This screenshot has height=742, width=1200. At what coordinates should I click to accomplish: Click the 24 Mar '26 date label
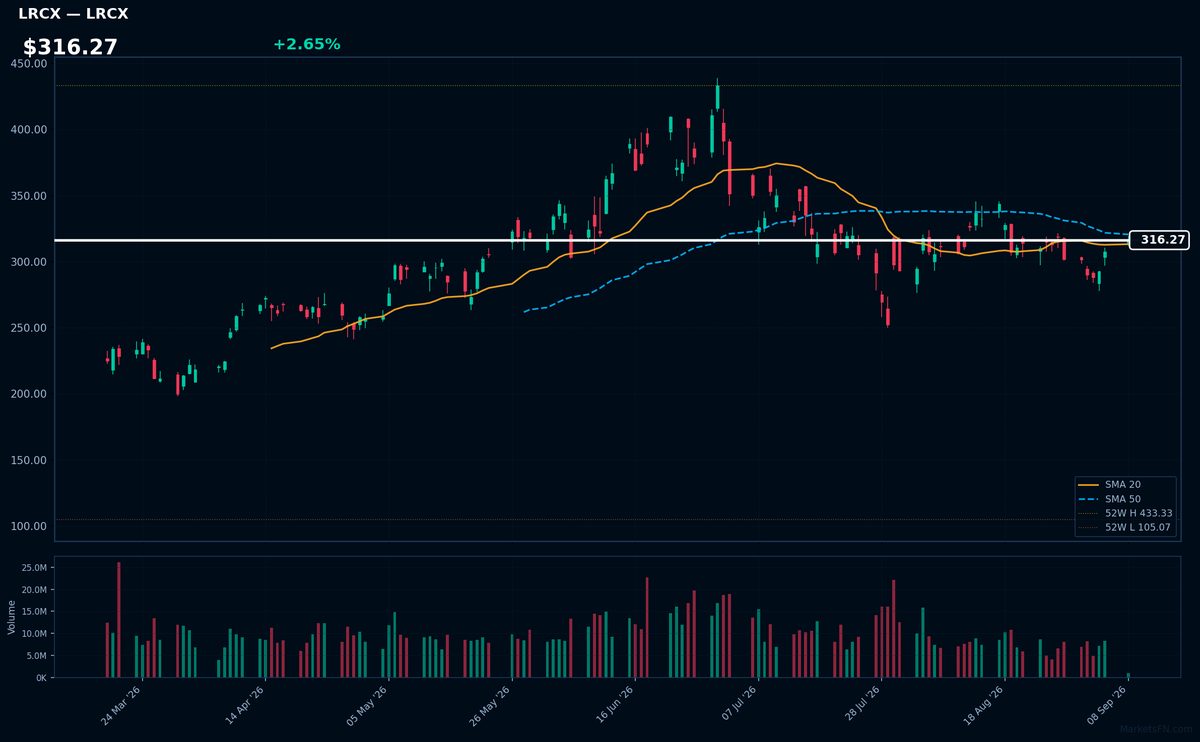(121, 706)
